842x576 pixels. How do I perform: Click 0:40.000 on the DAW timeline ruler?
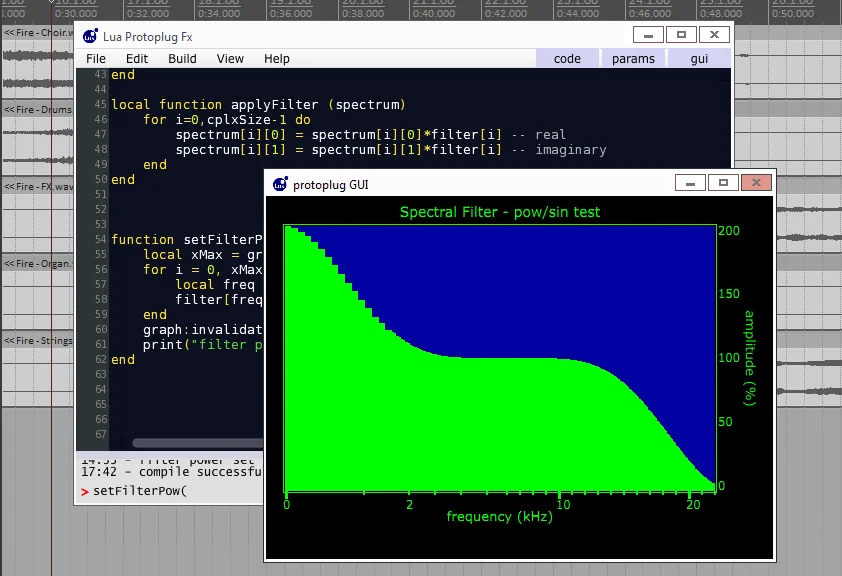pyautogui.click(x=434, y=13)
